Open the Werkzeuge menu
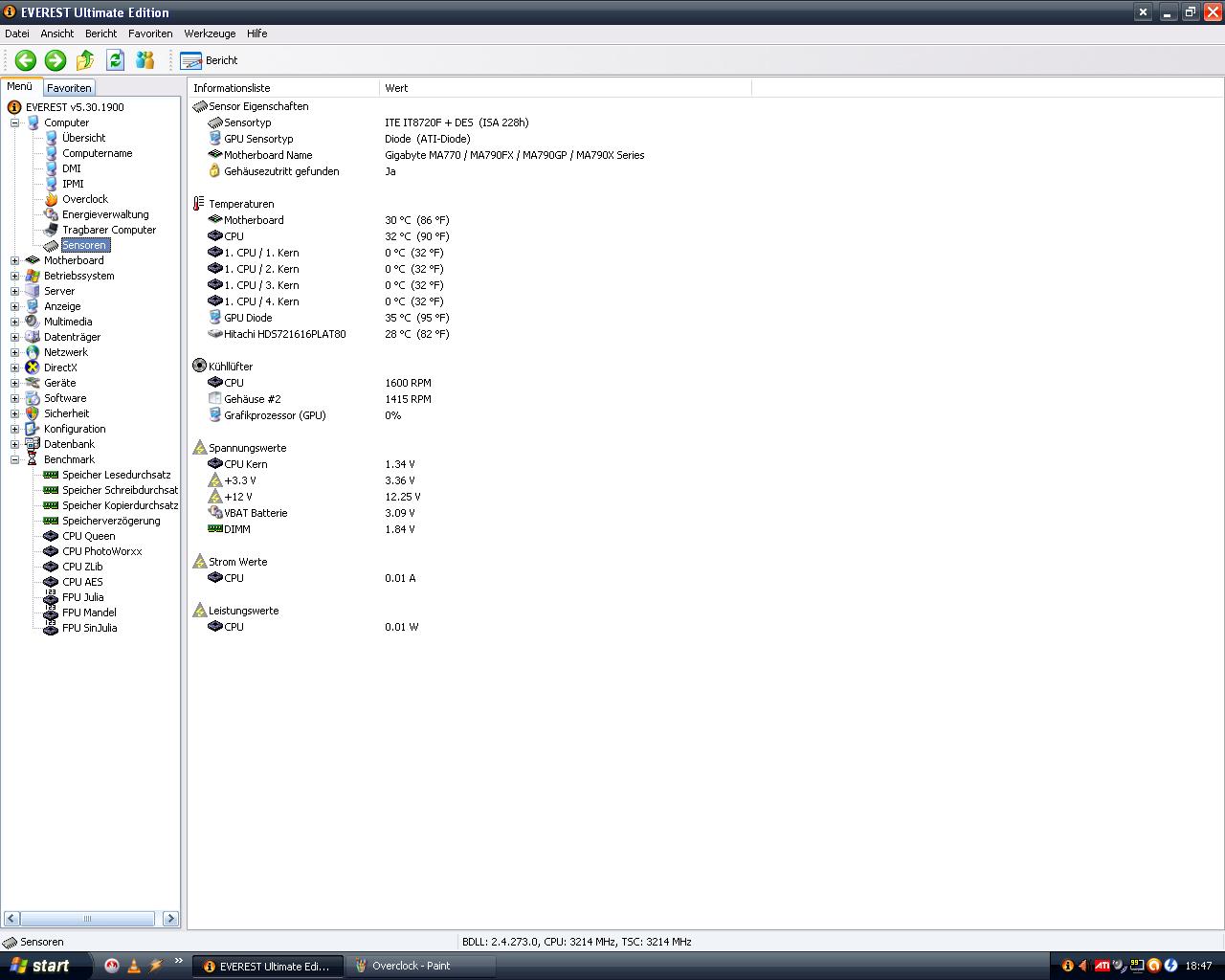The image size is (1225, 980). [211, 33]
